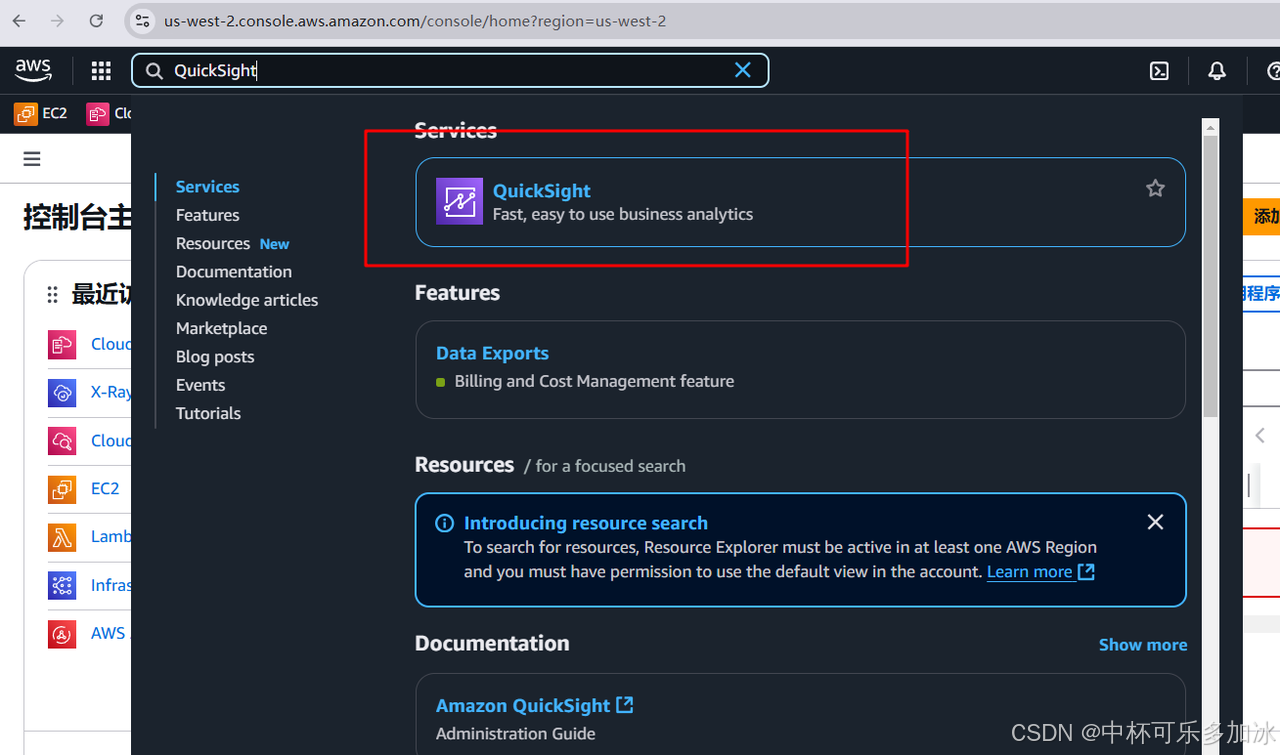The image size is (1280, 755).
Task: Select Resources in the search categories
Action: [213, 243]
